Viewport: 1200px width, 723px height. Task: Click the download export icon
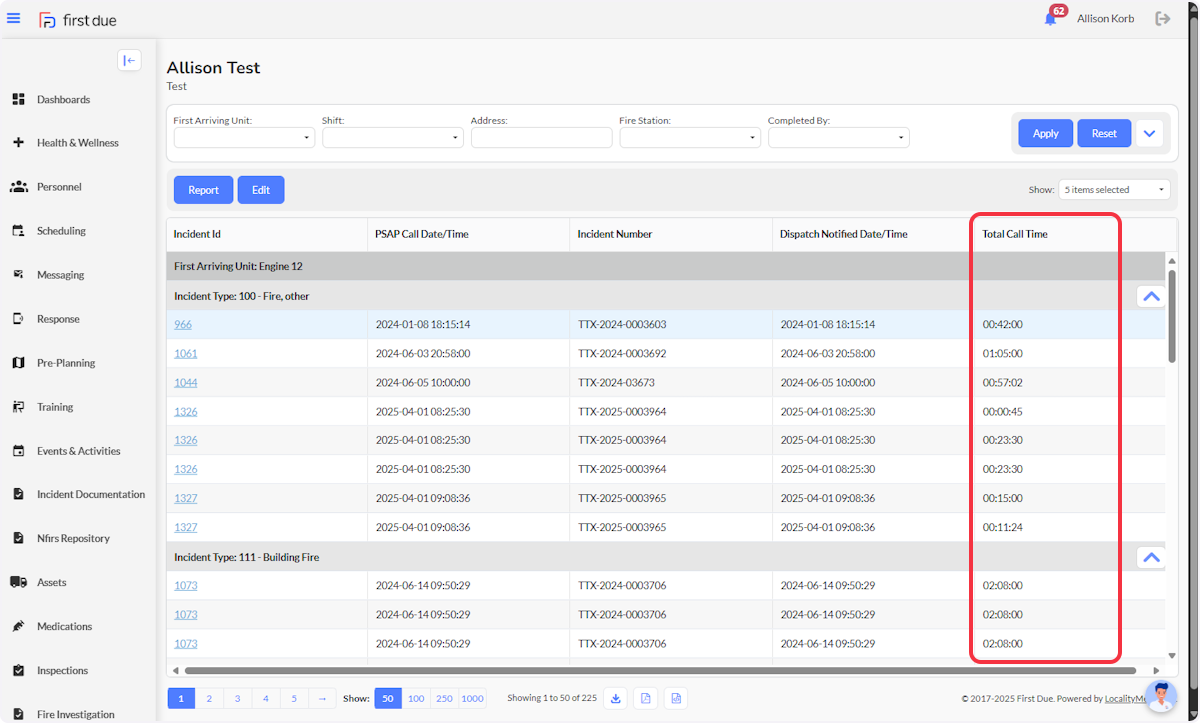point(616,698)
